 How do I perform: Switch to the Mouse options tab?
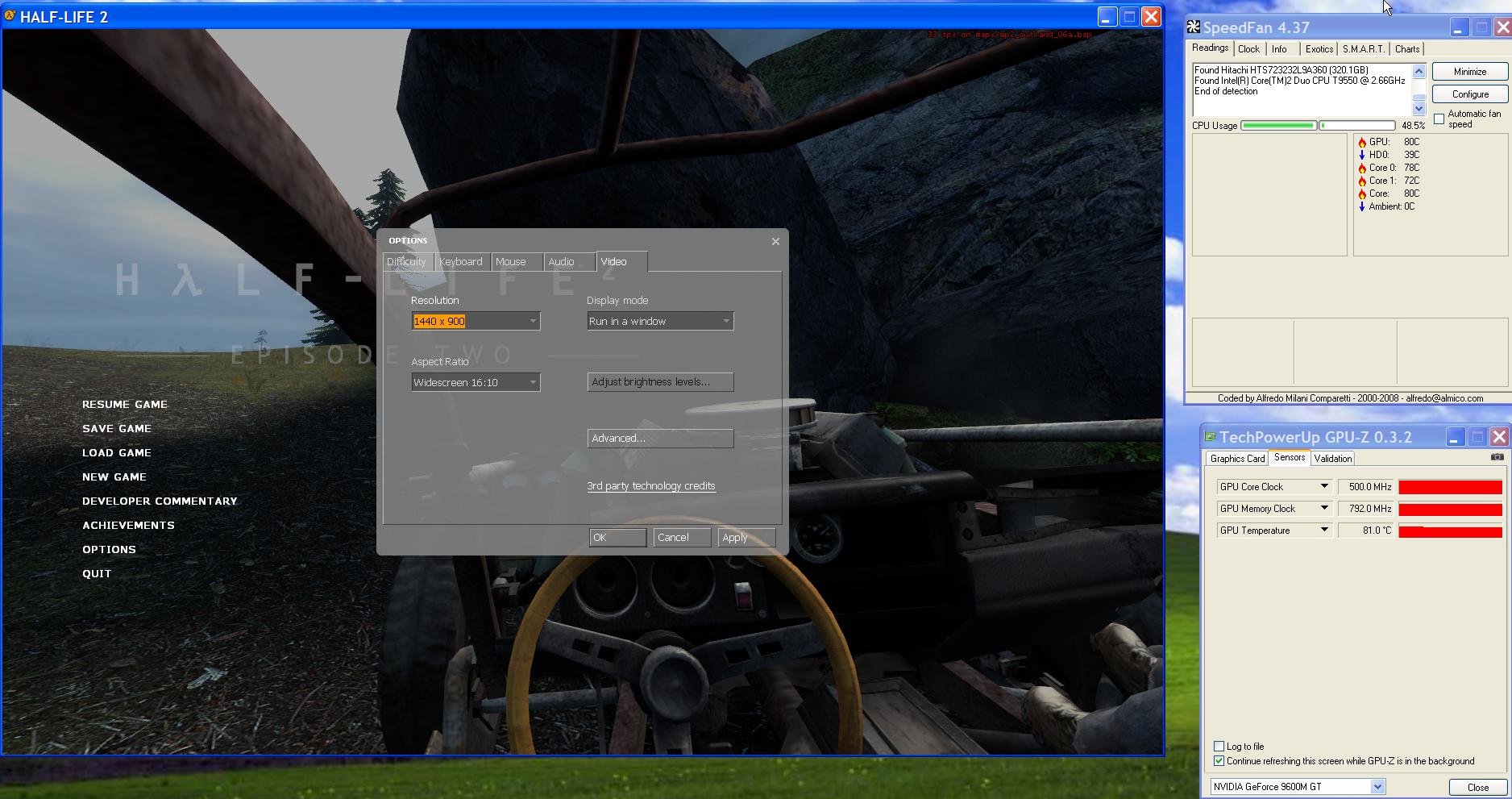515,262
